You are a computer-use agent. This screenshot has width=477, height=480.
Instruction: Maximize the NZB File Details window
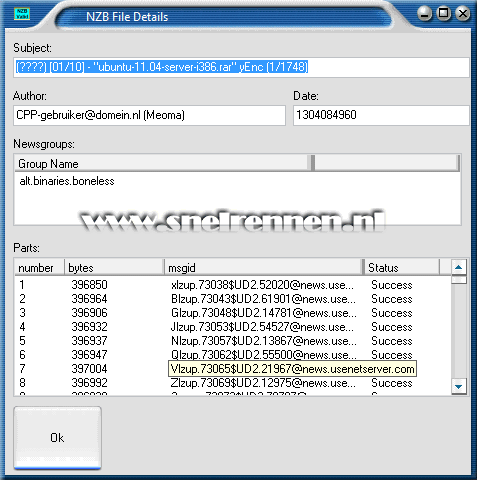click(444, 14)
